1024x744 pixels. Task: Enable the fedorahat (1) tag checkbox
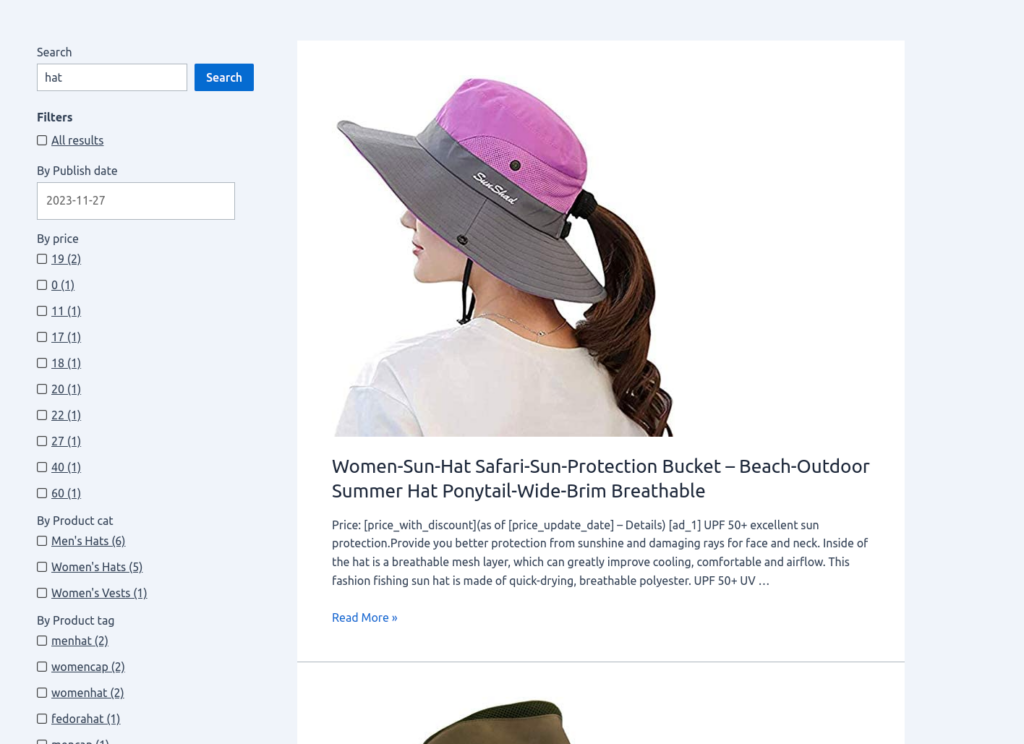click(x=42, y=719)
